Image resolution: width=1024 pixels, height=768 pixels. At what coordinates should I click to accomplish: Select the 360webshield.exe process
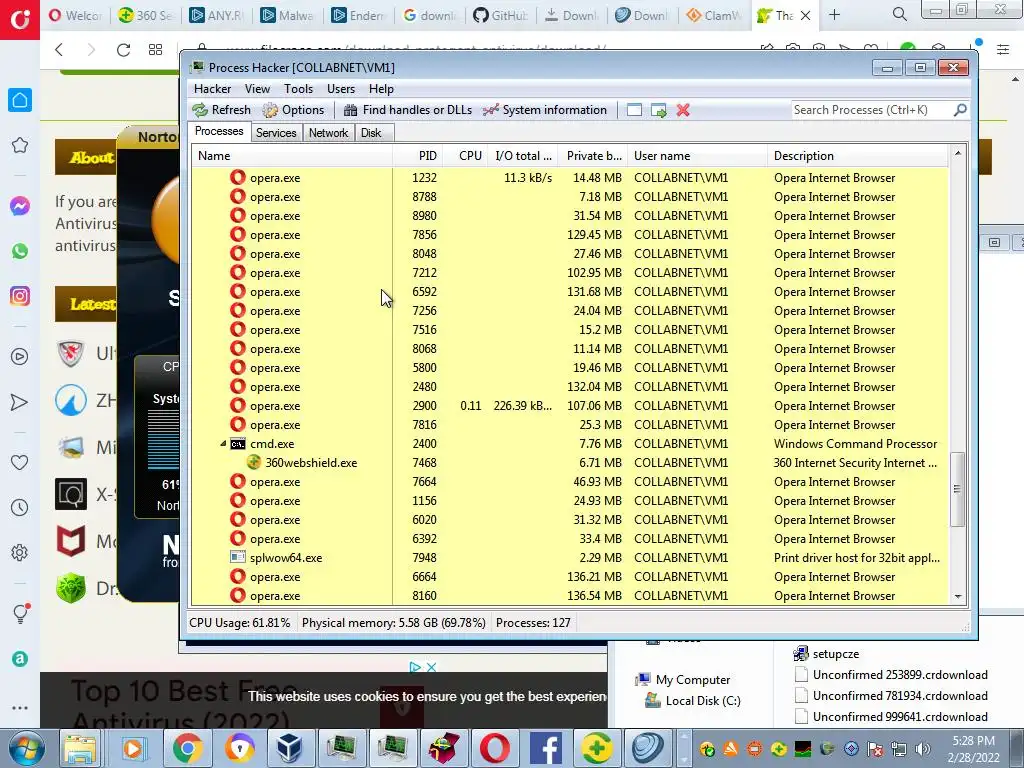569,462
